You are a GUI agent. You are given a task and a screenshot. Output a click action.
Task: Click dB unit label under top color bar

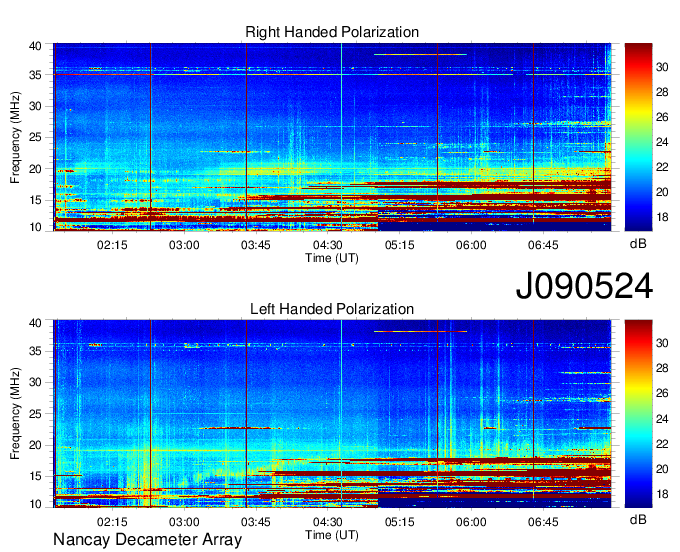[x=638, y=244]
